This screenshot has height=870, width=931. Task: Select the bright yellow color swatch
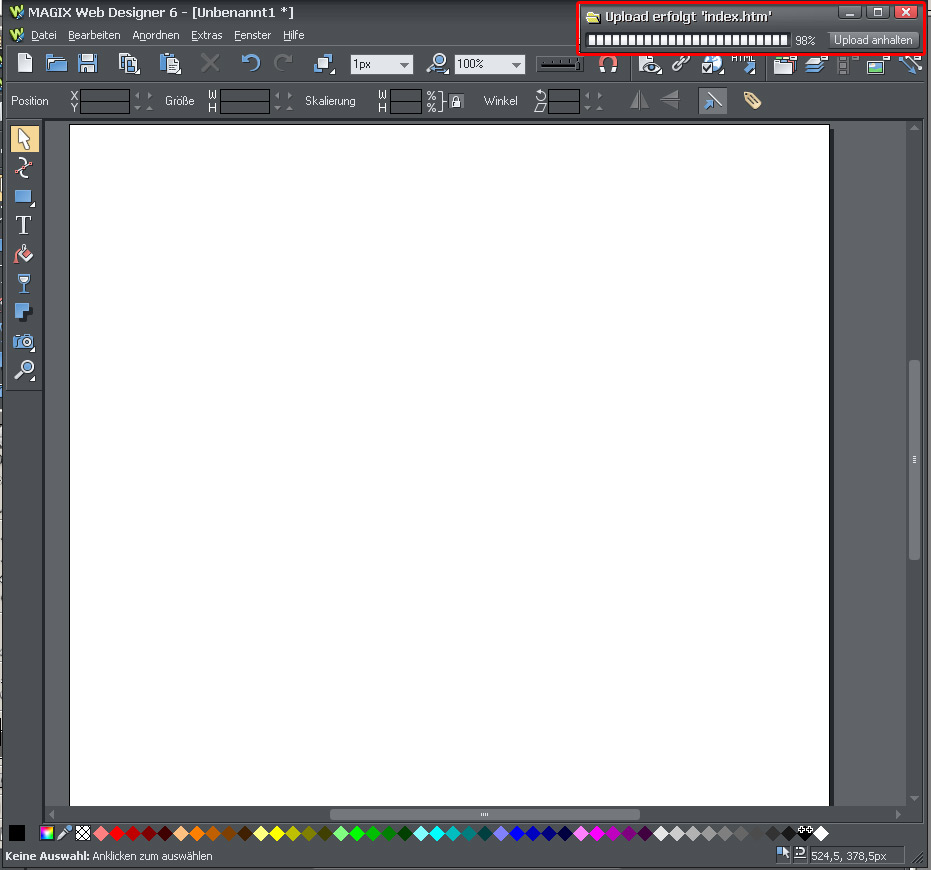277,834
